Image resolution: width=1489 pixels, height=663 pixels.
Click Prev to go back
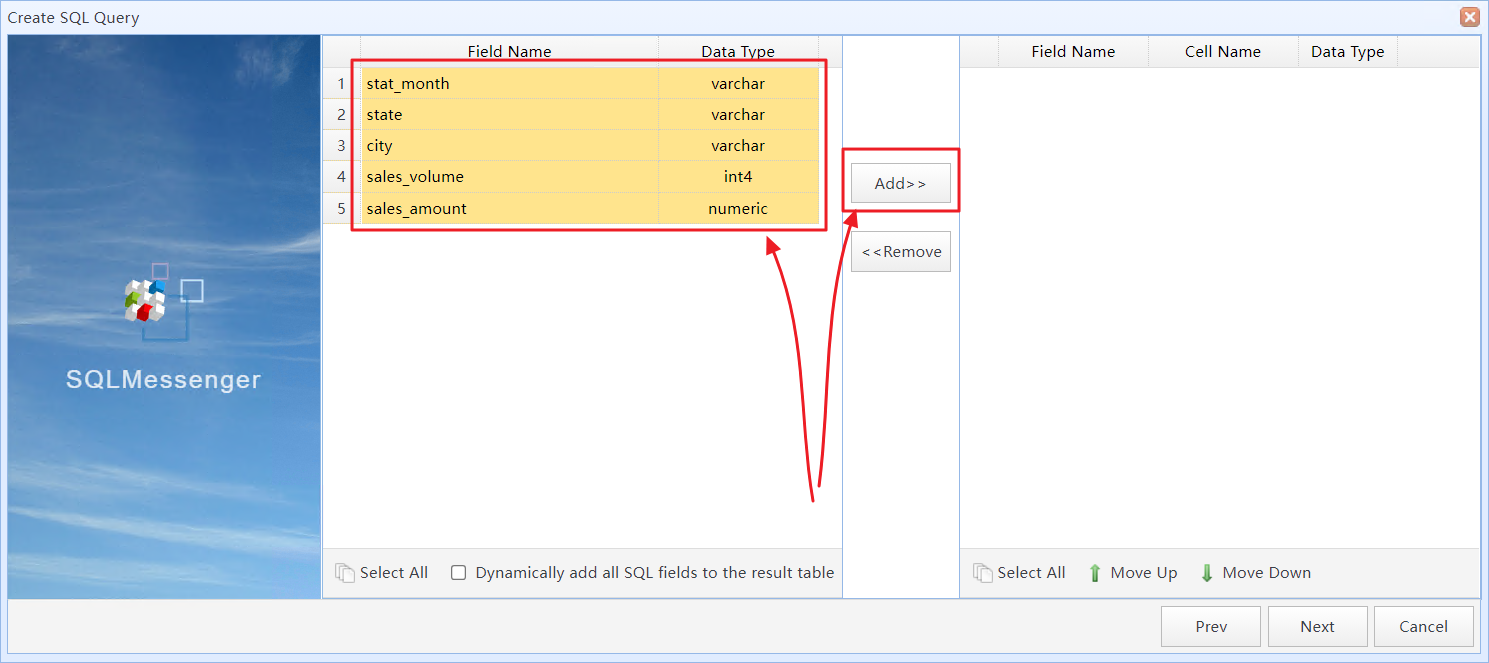(x=1211, y=626)
